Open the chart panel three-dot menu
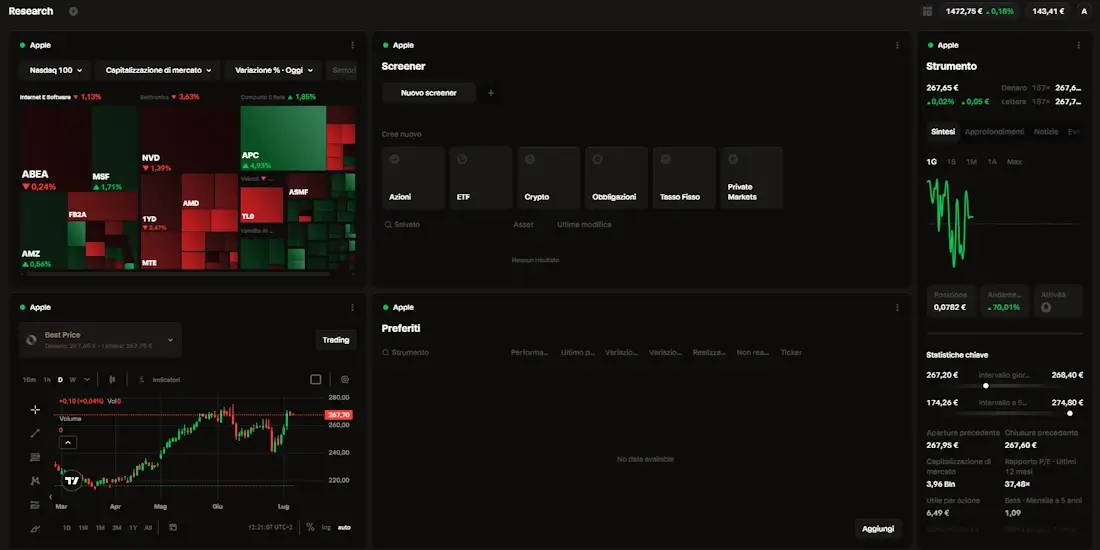Image resolution: width=1100 pixels, height=550 pixels. click(x=352, y=307)
